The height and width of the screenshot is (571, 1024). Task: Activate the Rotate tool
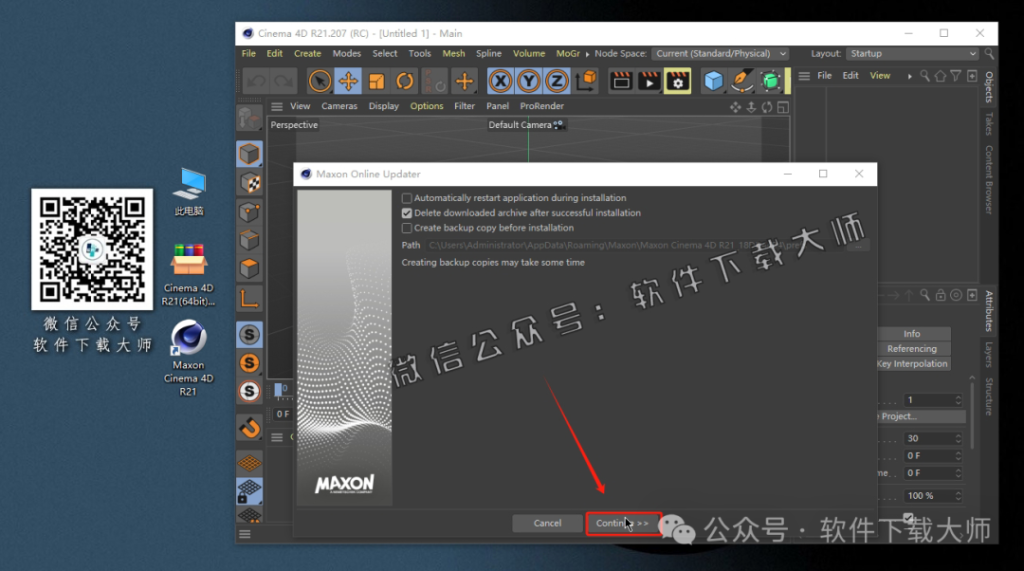click(405, 81)
